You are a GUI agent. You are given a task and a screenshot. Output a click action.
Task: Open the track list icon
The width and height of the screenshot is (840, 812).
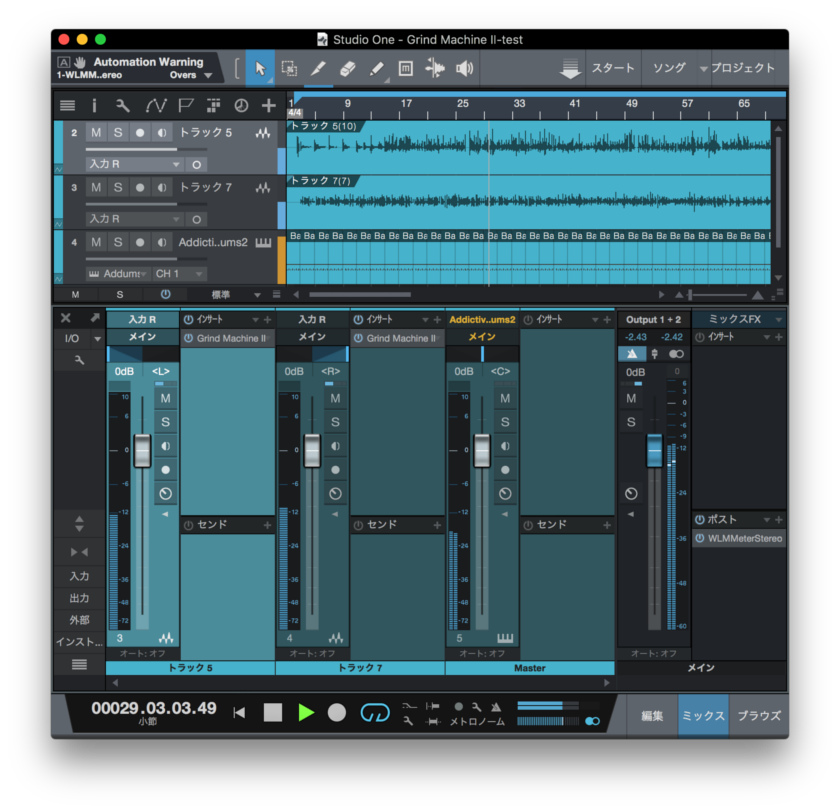pyautogui.click(x=68, y=106)
